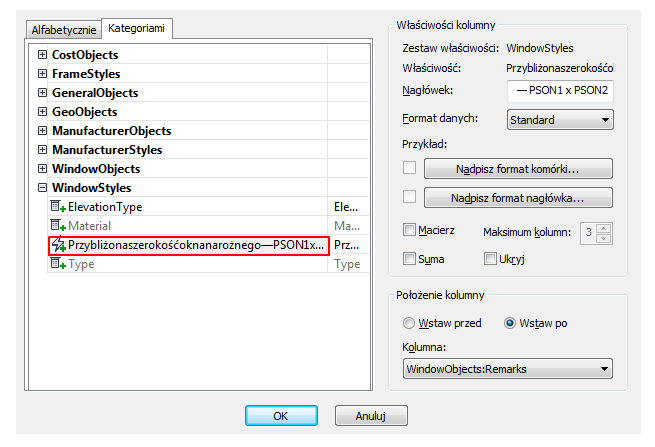Click the lightning formula property icon

pos(58,245)
